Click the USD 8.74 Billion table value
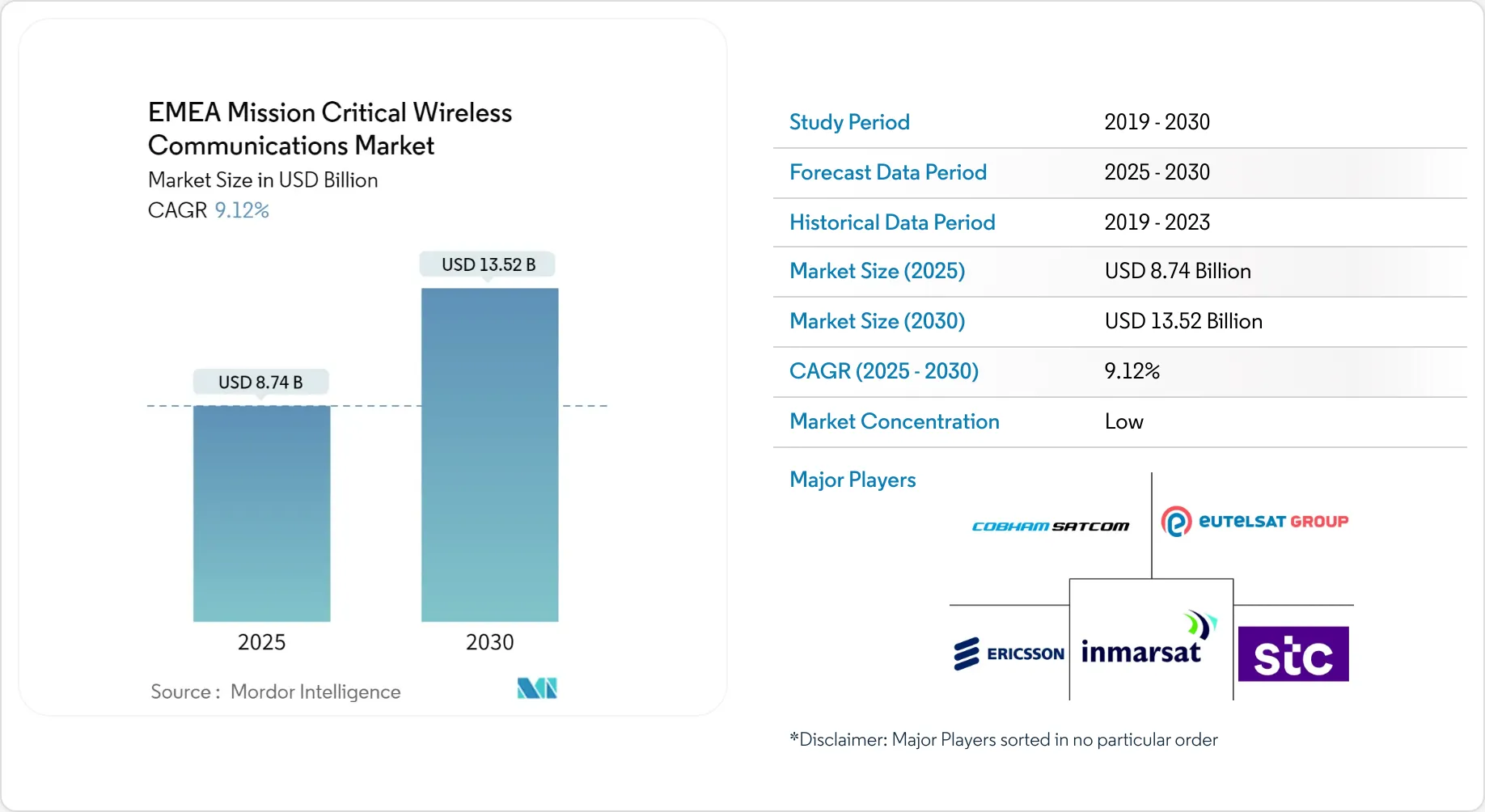This screenshot has width=1485, height=812. click(1178, 271)
